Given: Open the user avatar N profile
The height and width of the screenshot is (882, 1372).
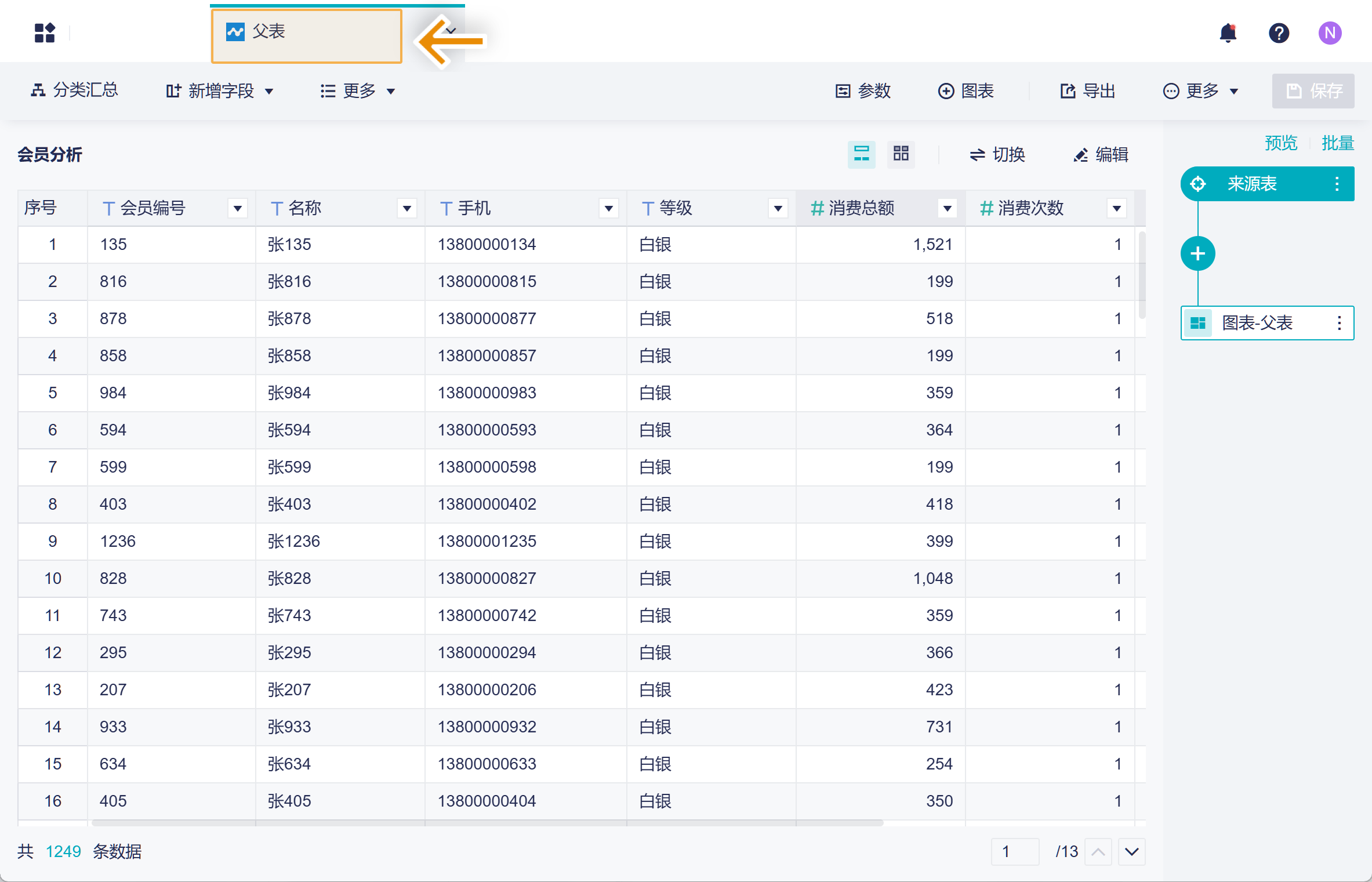Looking at the screenshot, I should tap(1330, 33).
